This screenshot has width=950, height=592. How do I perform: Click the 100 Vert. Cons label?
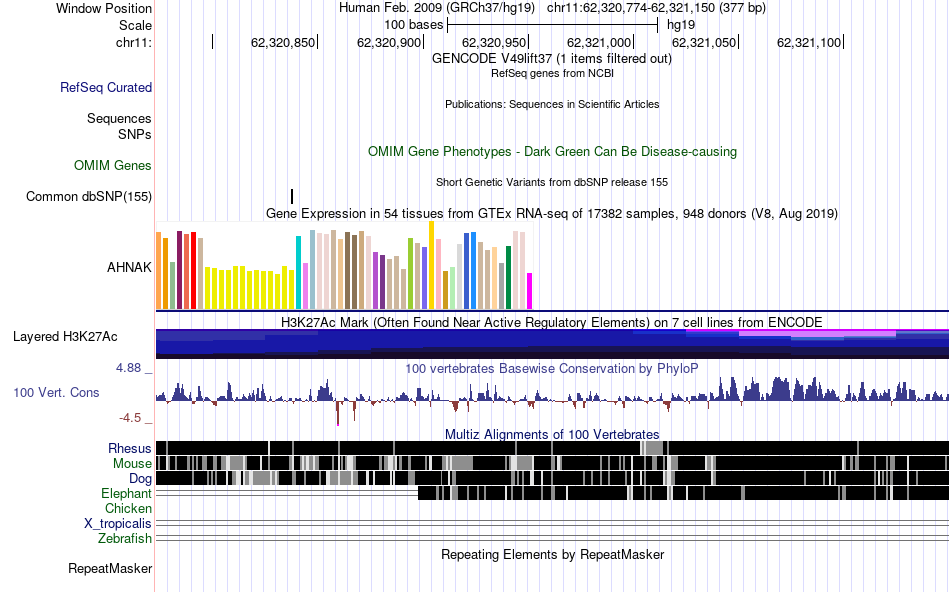(x=56, y=392)
